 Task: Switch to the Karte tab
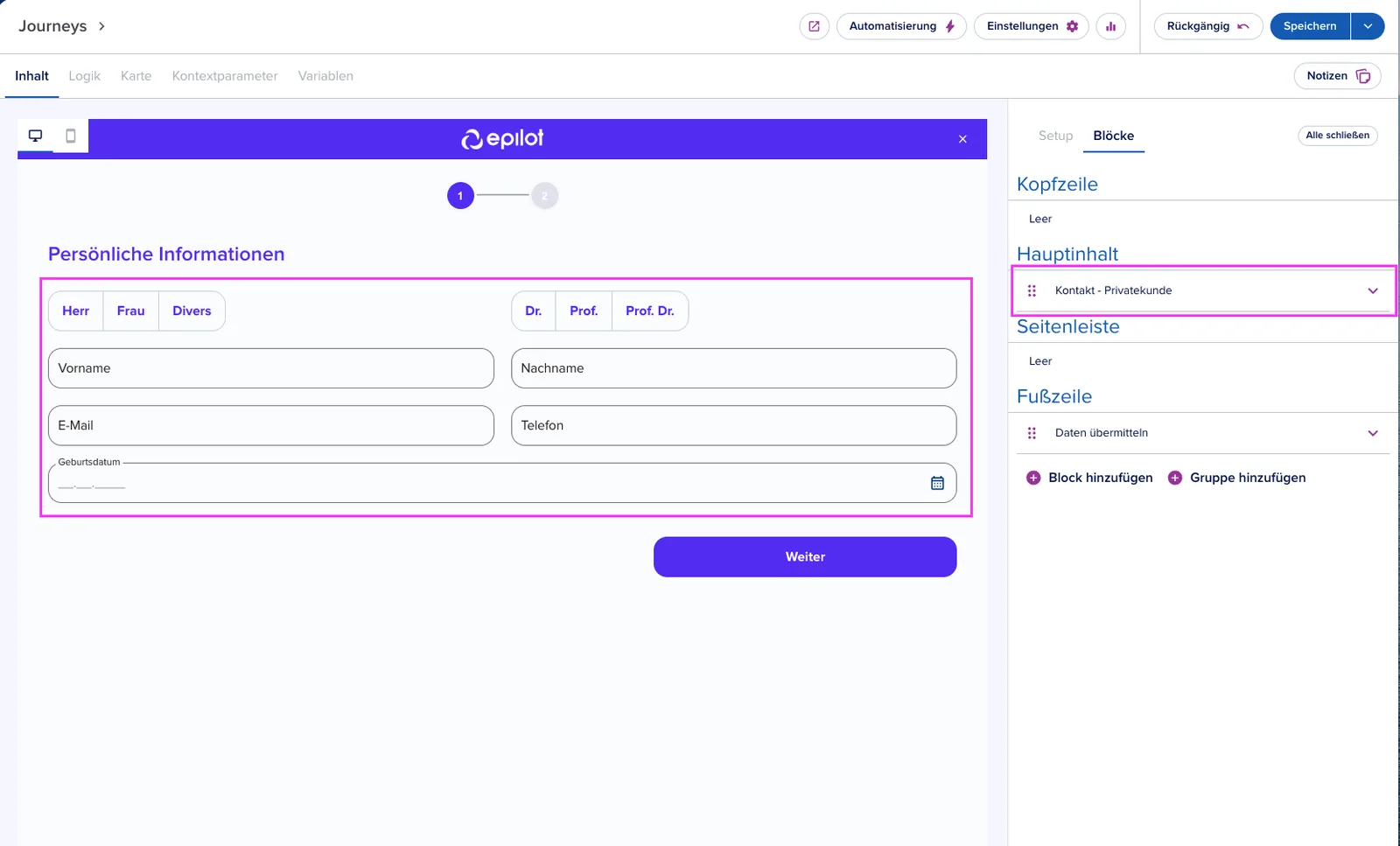[x=136, y=76]
